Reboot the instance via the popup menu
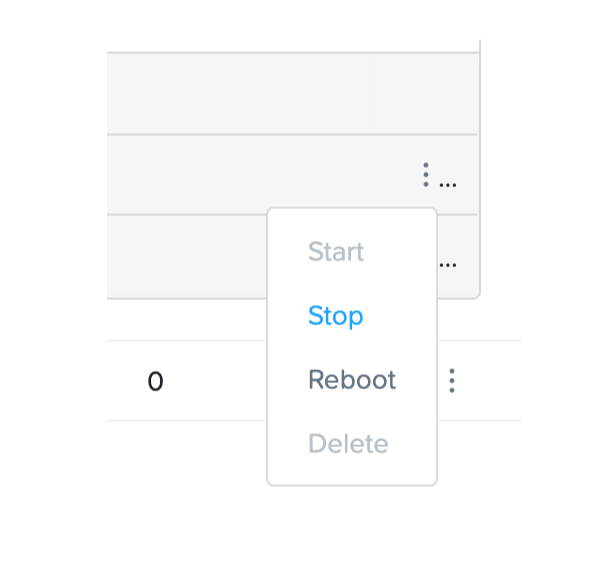The image size is (609, 576). tap(352, 380)
